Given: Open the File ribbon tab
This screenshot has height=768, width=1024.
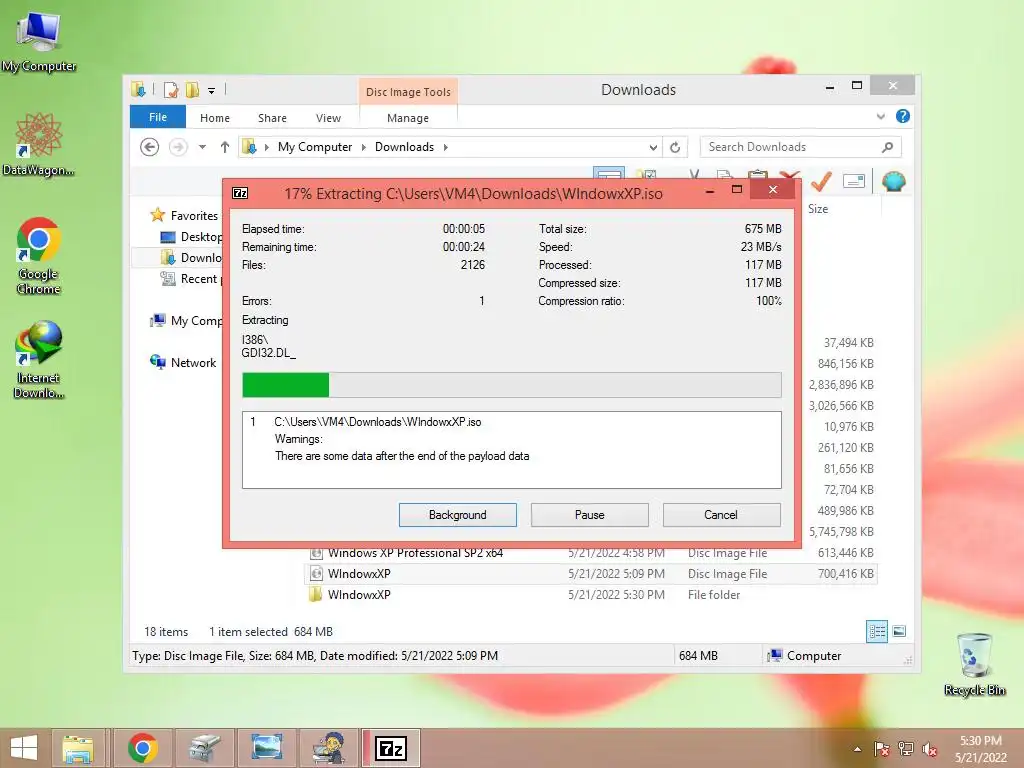Looking at the screenshot, I should pos(157,117).
